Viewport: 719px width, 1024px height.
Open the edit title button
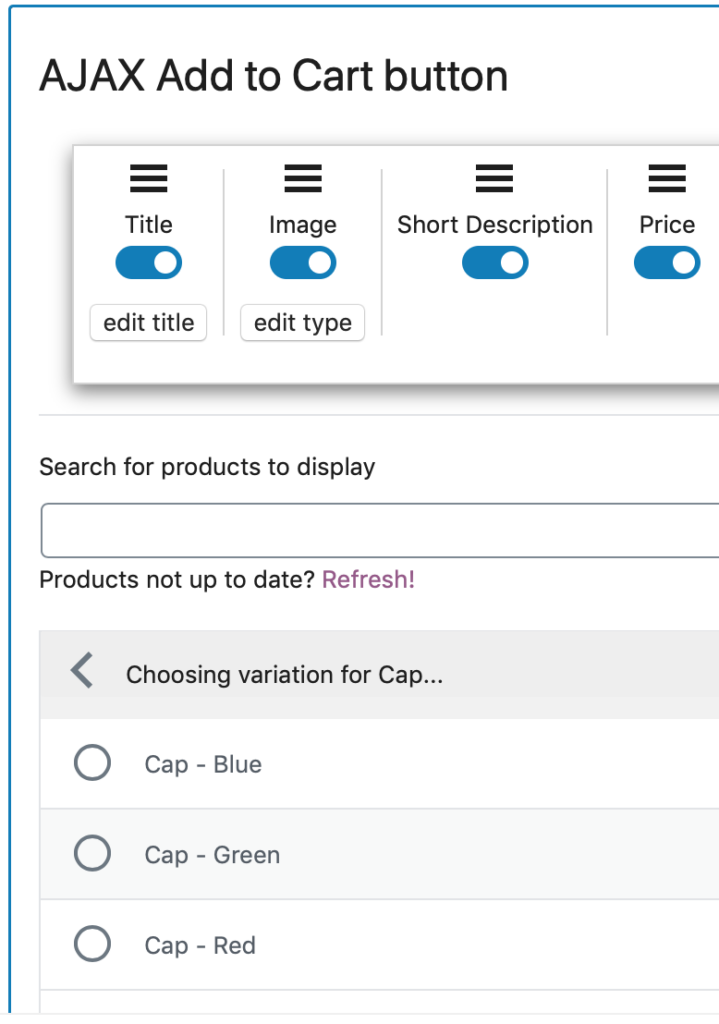(x=148, y=323)
